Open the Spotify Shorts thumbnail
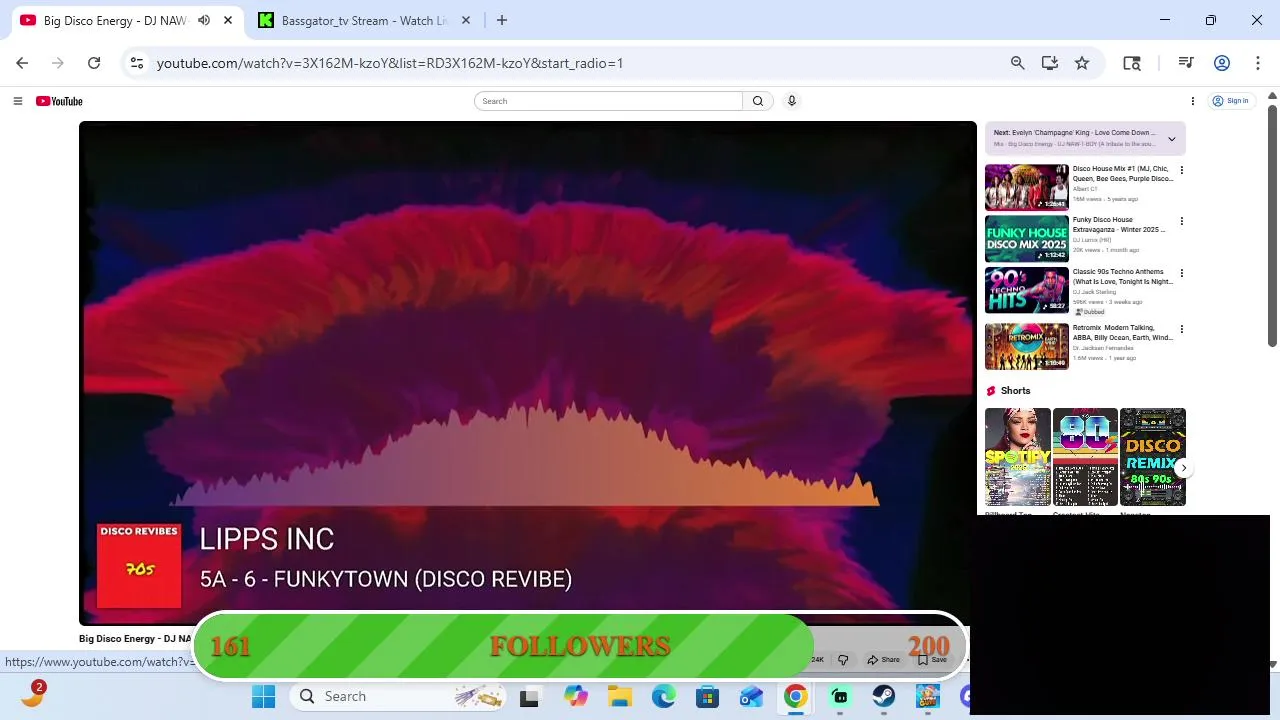 [1018, 457]
